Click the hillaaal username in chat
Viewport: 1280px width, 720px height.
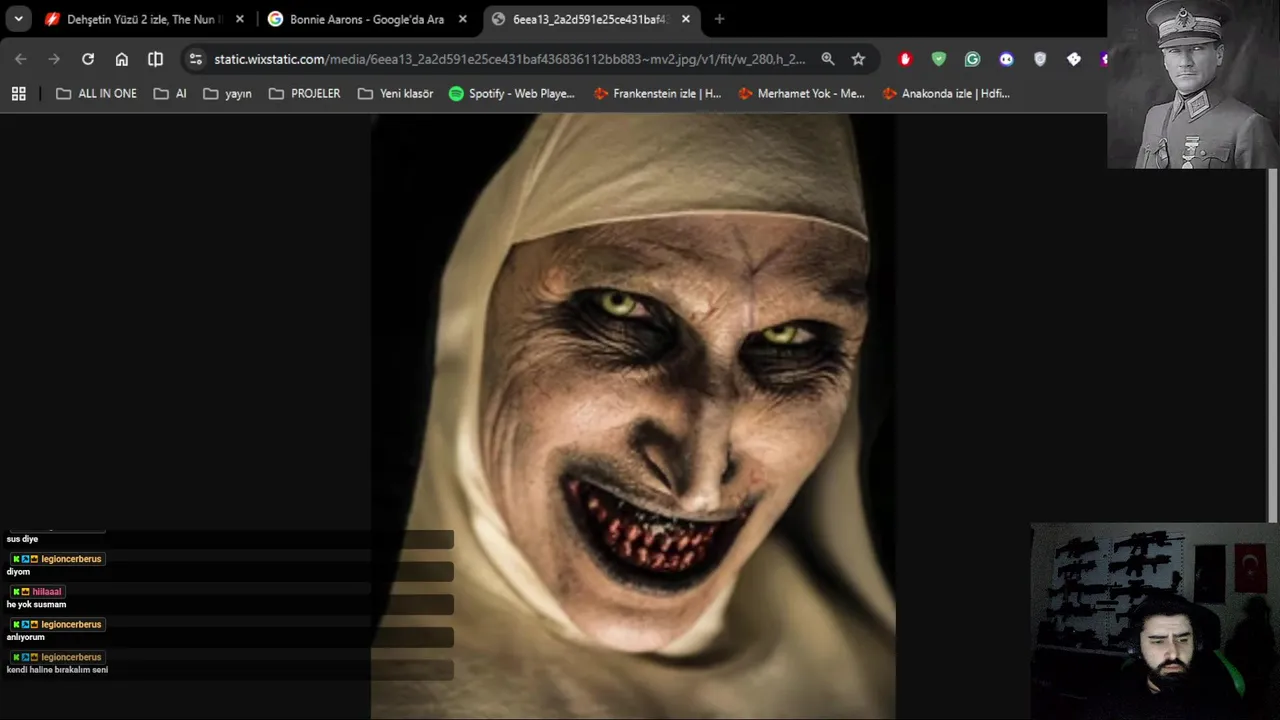pyautogui.click(x=47, y=591)
